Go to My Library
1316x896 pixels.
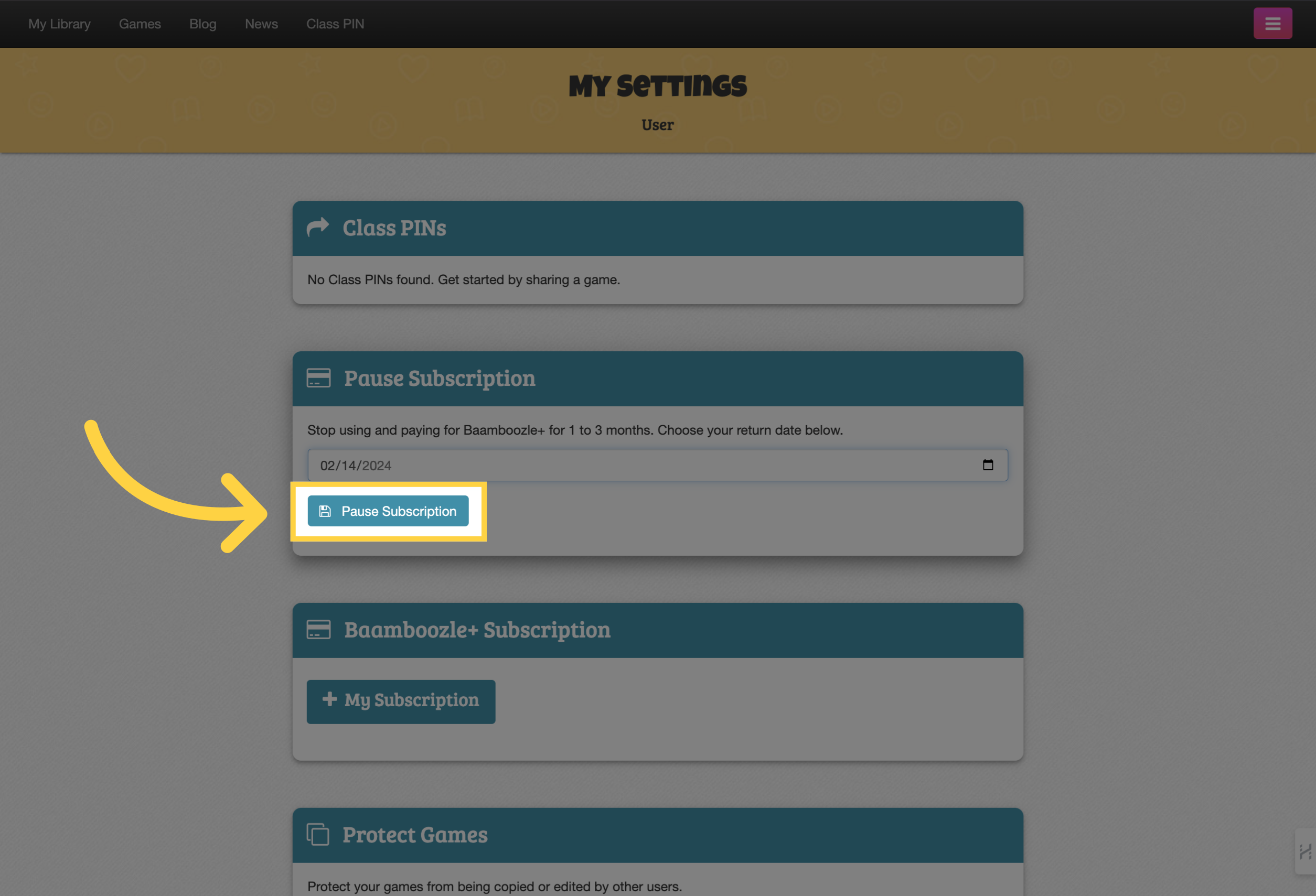(59, 24)
